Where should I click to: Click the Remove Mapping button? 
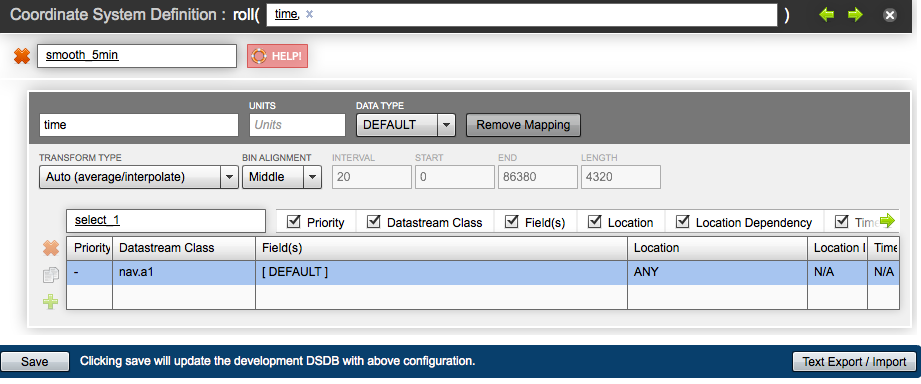(x=523, y=125)
